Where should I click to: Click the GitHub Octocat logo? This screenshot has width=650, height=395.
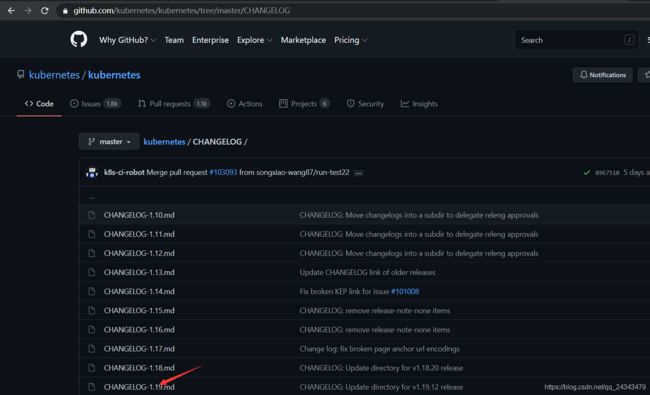coord(79,40)
